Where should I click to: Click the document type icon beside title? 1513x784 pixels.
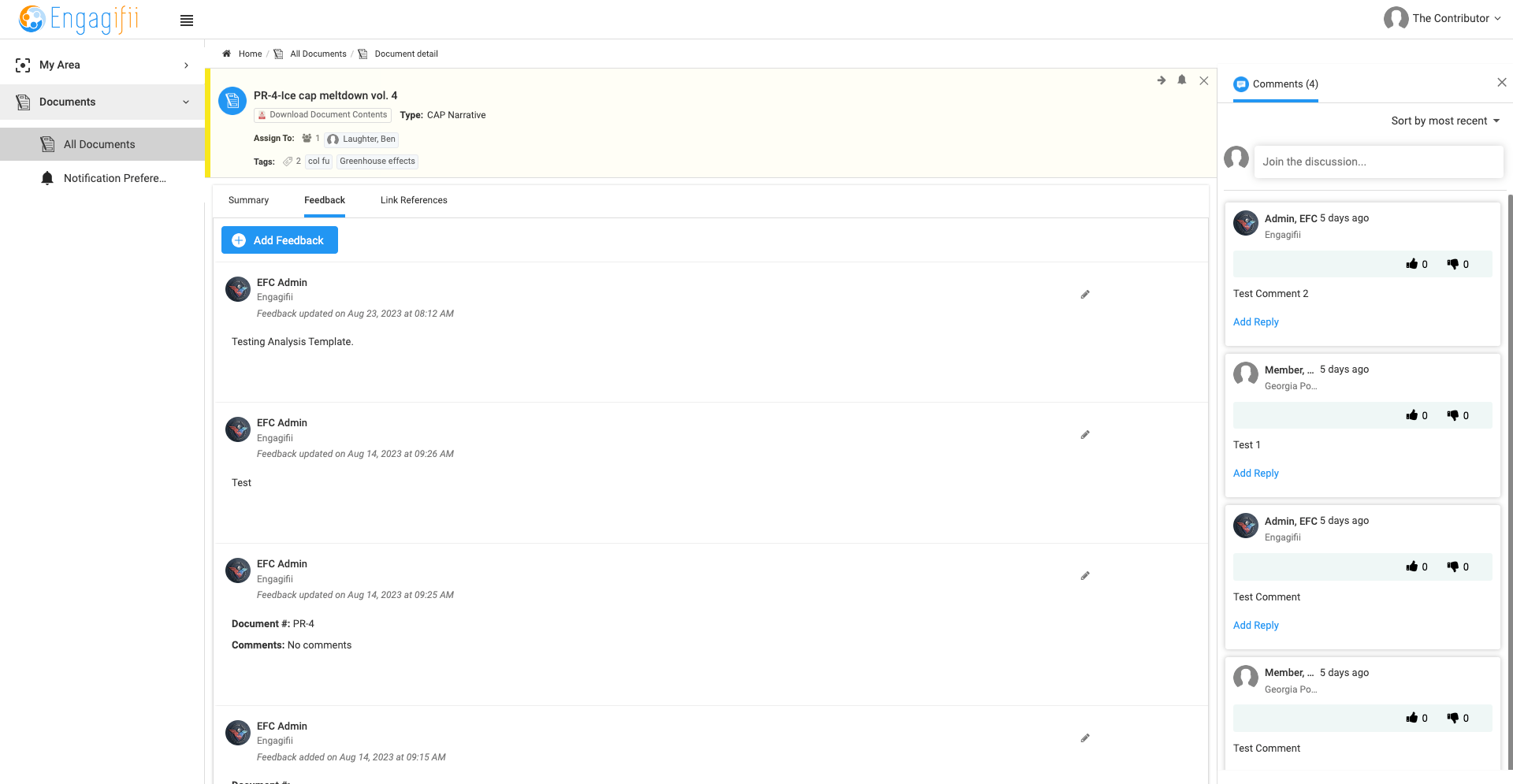[232, 101]
